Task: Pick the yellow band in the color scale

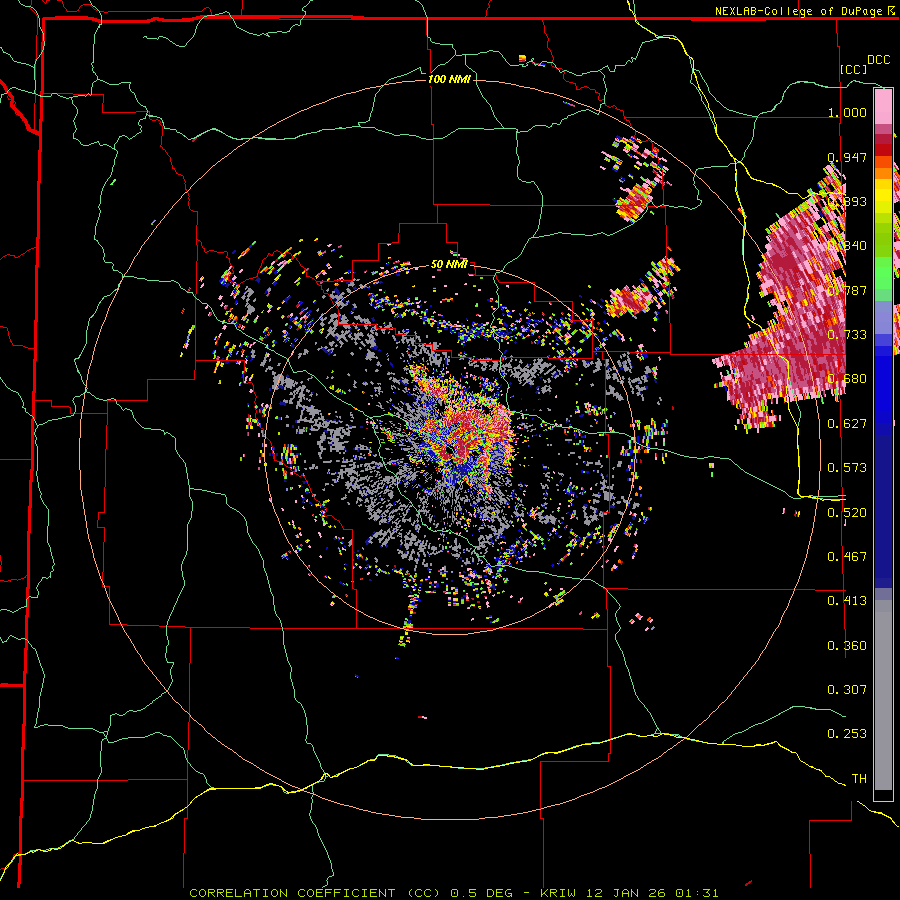Action: click(883, 196)
